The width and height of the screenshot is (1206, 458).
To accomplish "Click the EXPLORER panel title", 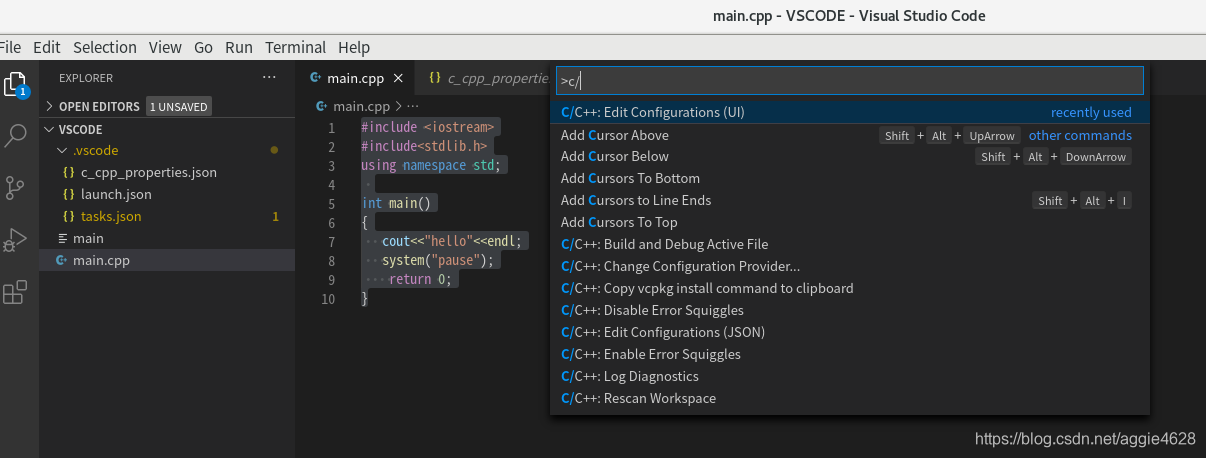I will 86,78.
